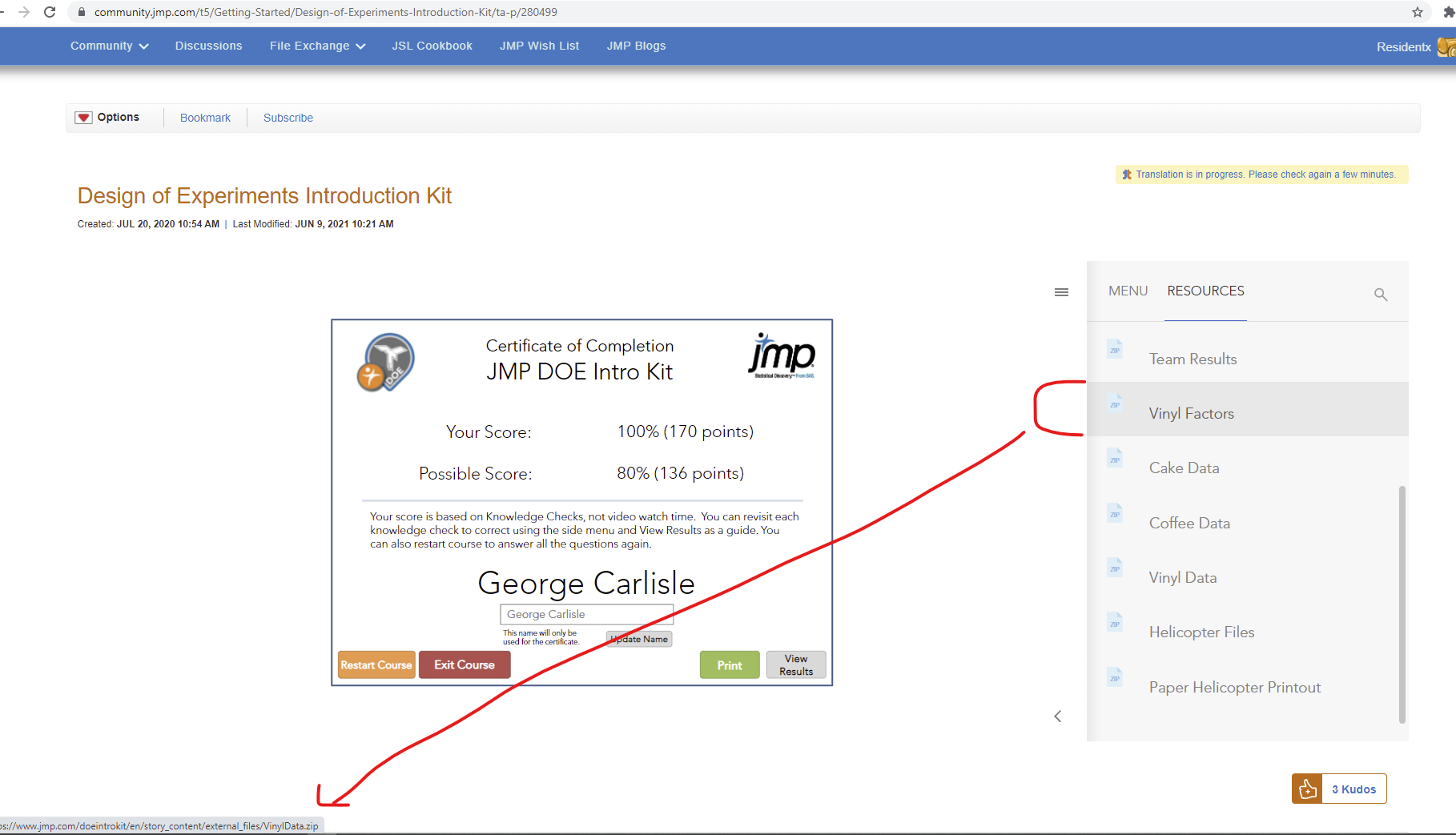Open the hamburger menu above the Resources panel
The image size is (1456, 835).
point(1061,291)
